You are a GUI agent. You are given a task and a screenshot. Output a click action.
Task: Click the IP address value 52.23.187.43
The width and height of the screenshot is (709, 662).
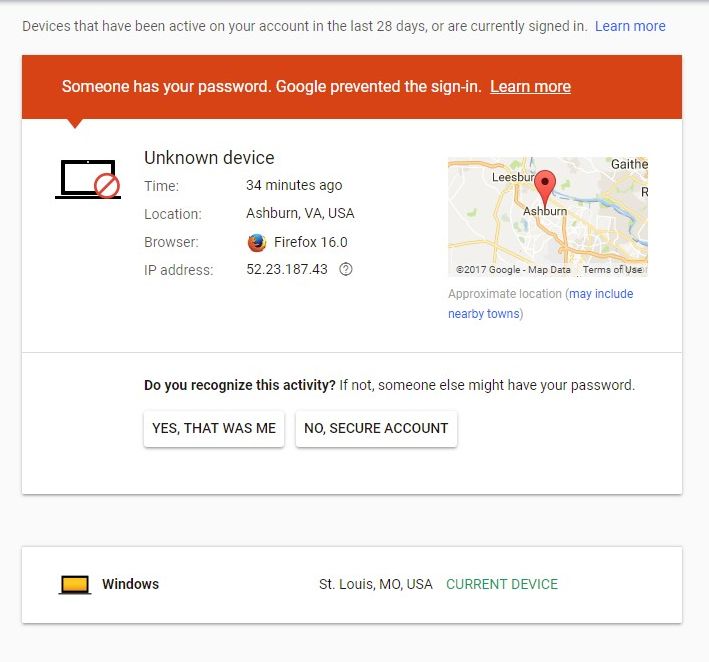[287, 270]
